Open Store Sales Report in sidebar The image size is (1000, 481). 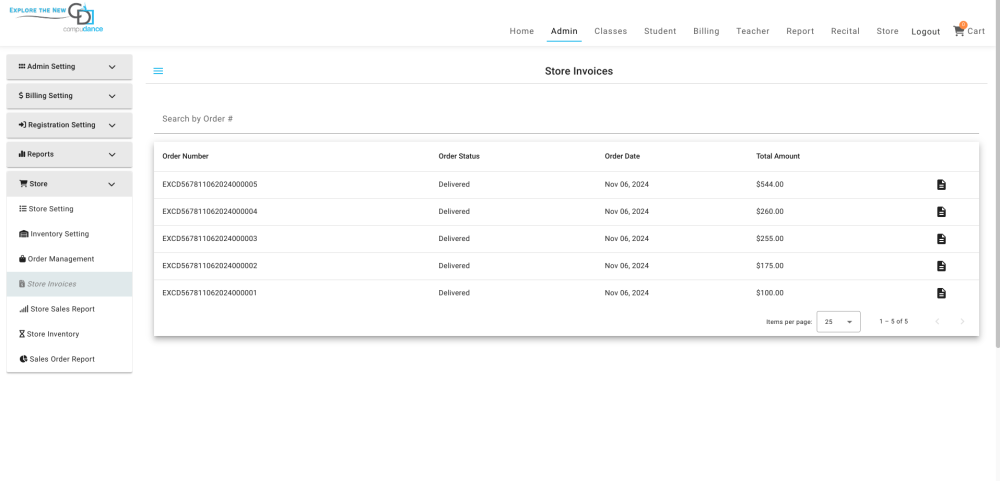click(x=70, y=309)
